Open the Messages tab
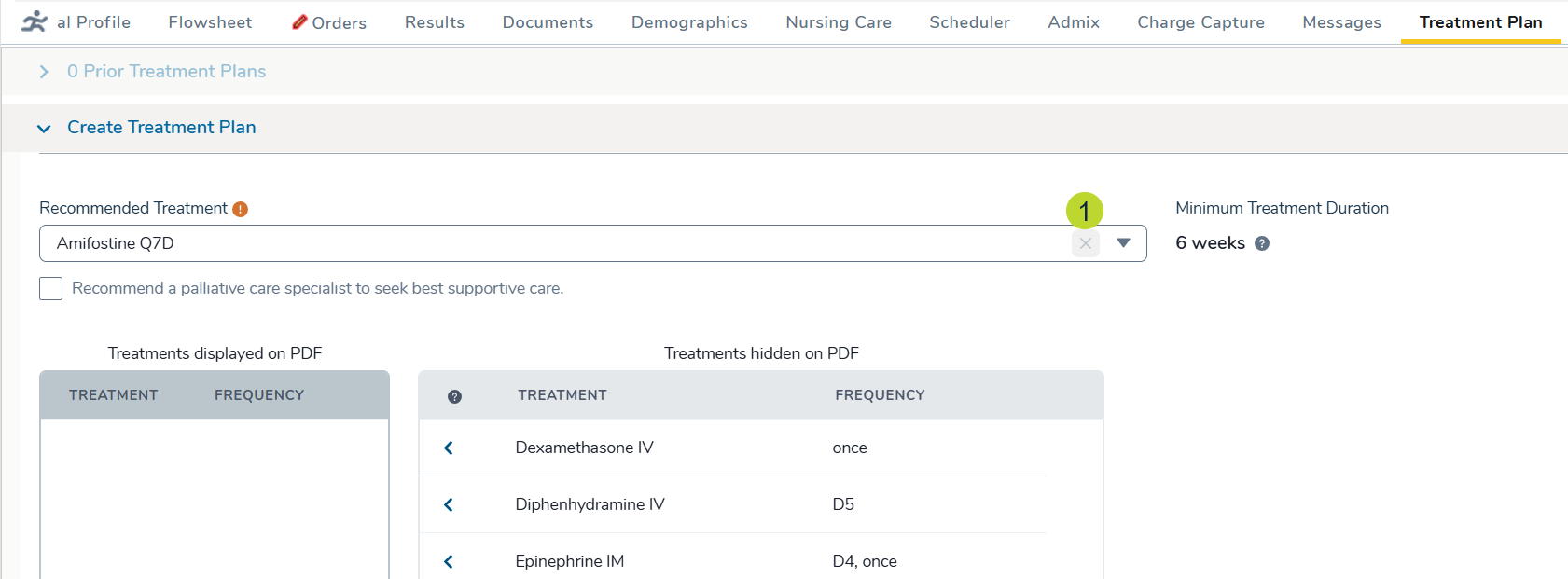1568x579 pixels. click(1341, 22)
